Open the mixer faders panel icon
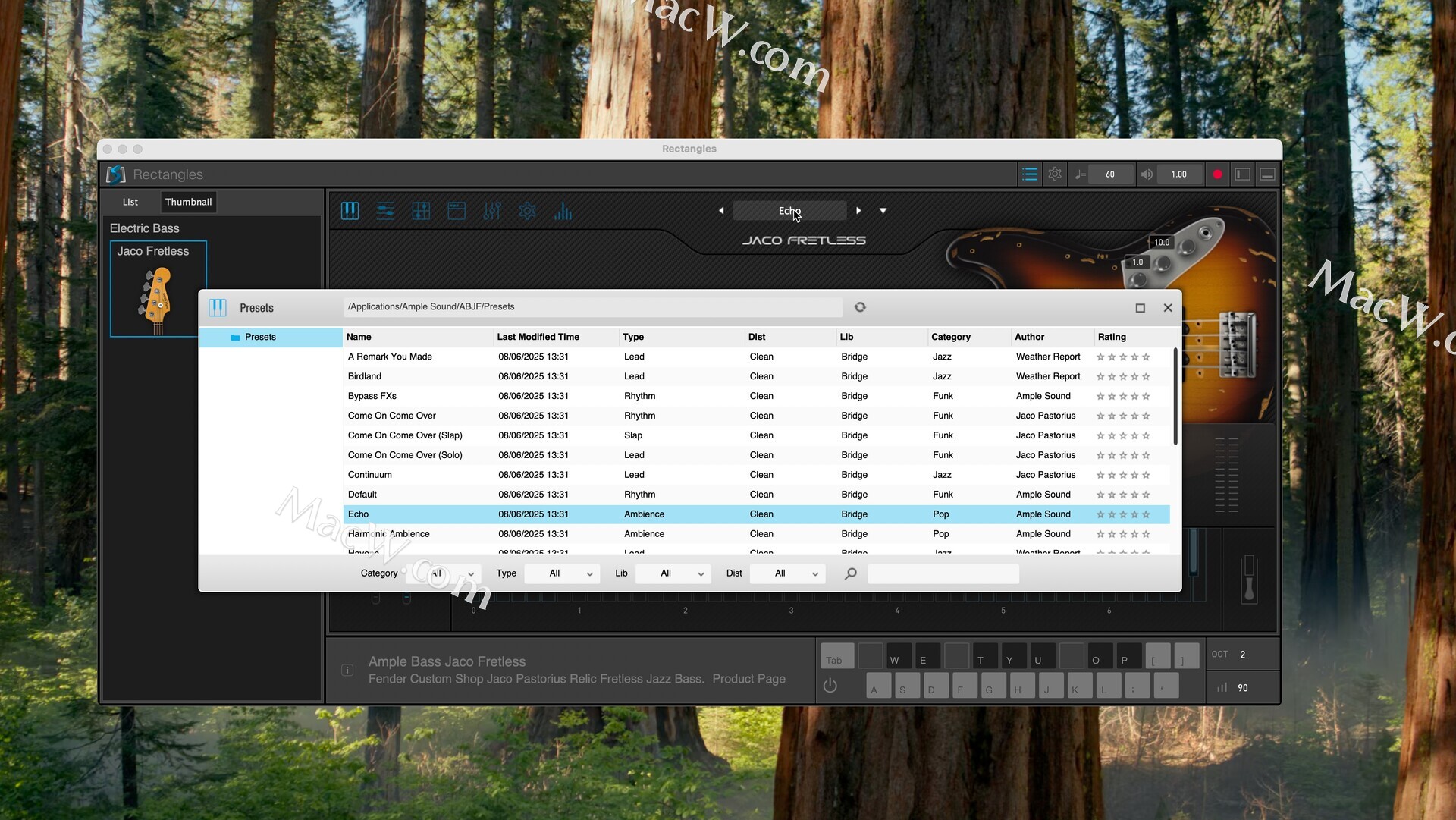 point(492,211)
